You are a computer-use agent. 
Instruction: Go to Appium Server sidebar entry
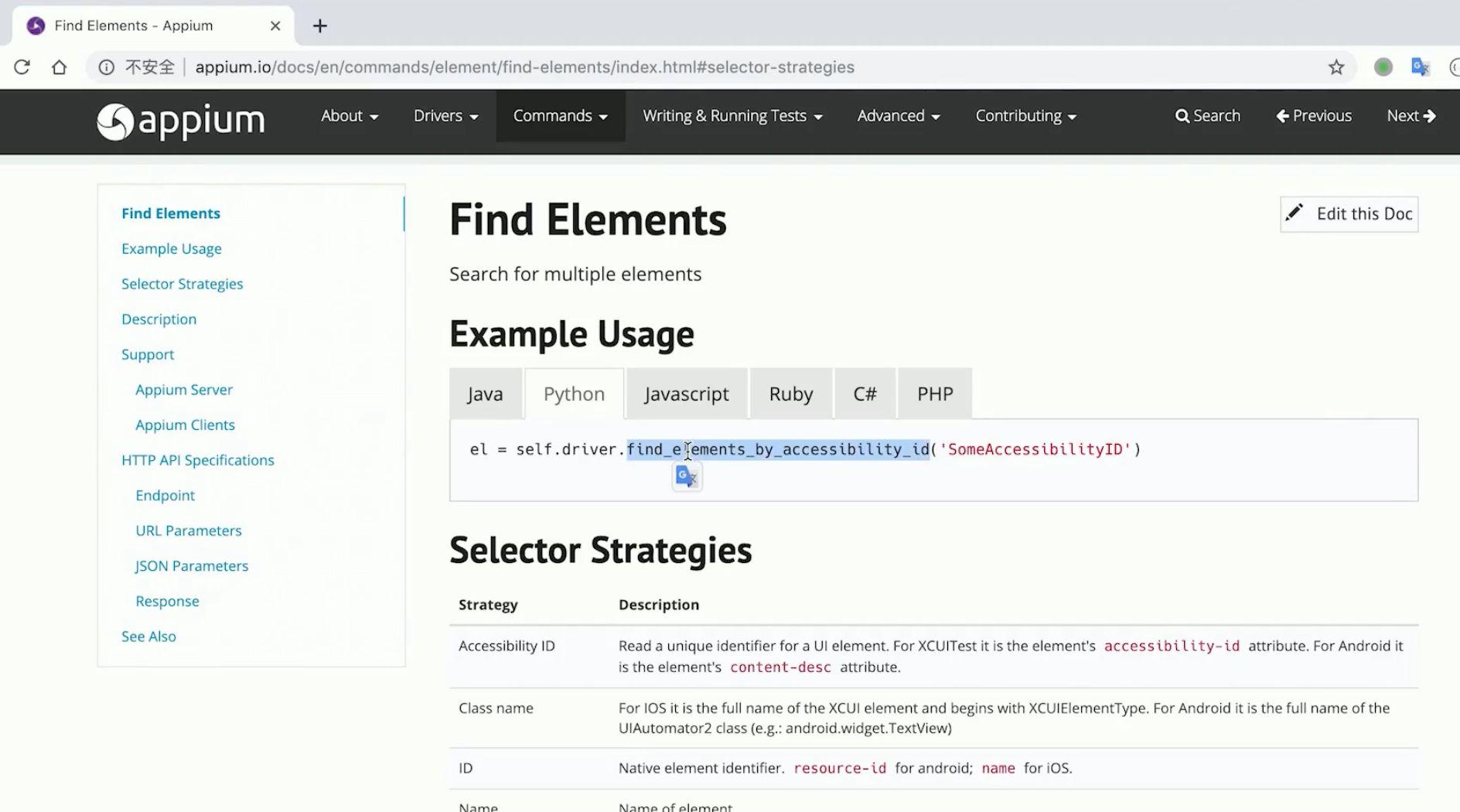click(184, 390)
